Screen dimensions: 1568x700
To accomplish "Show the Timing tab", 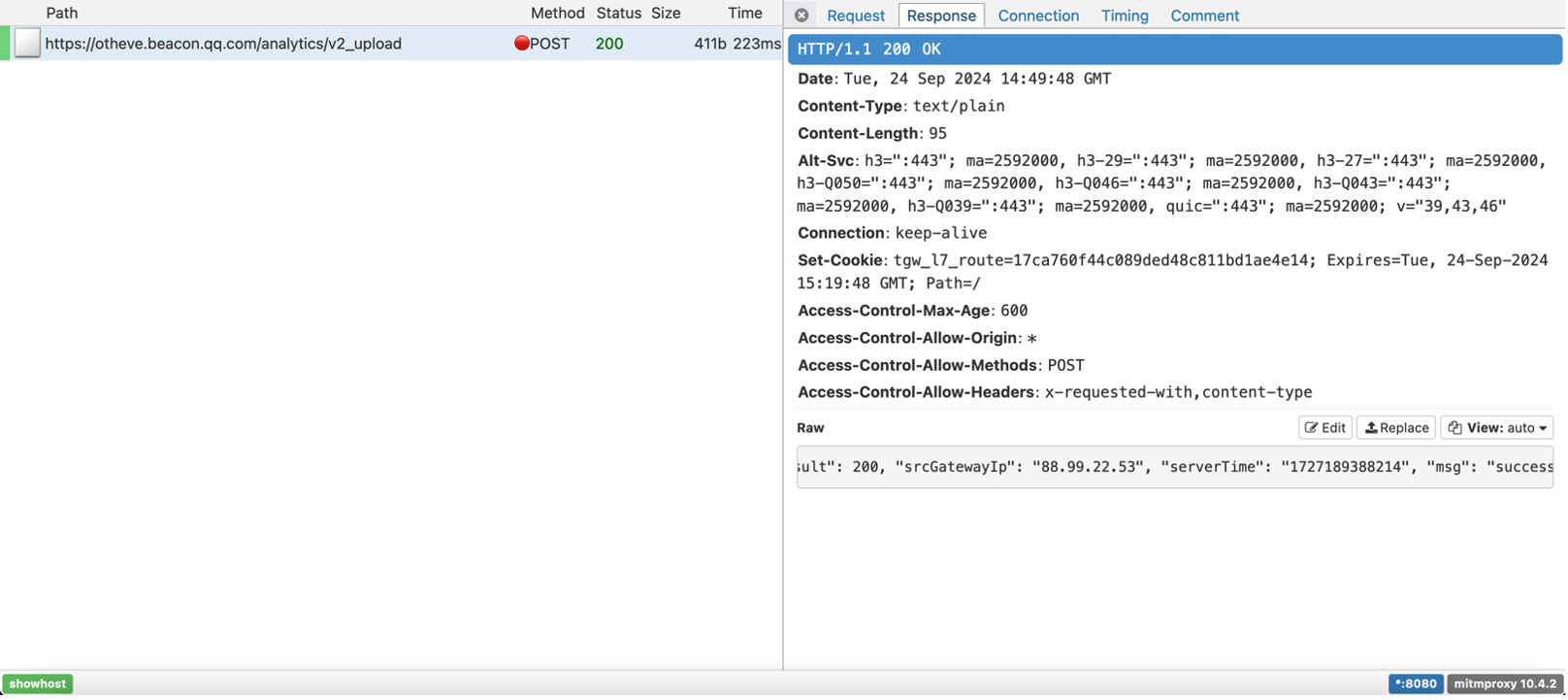I will (1124, 16).
